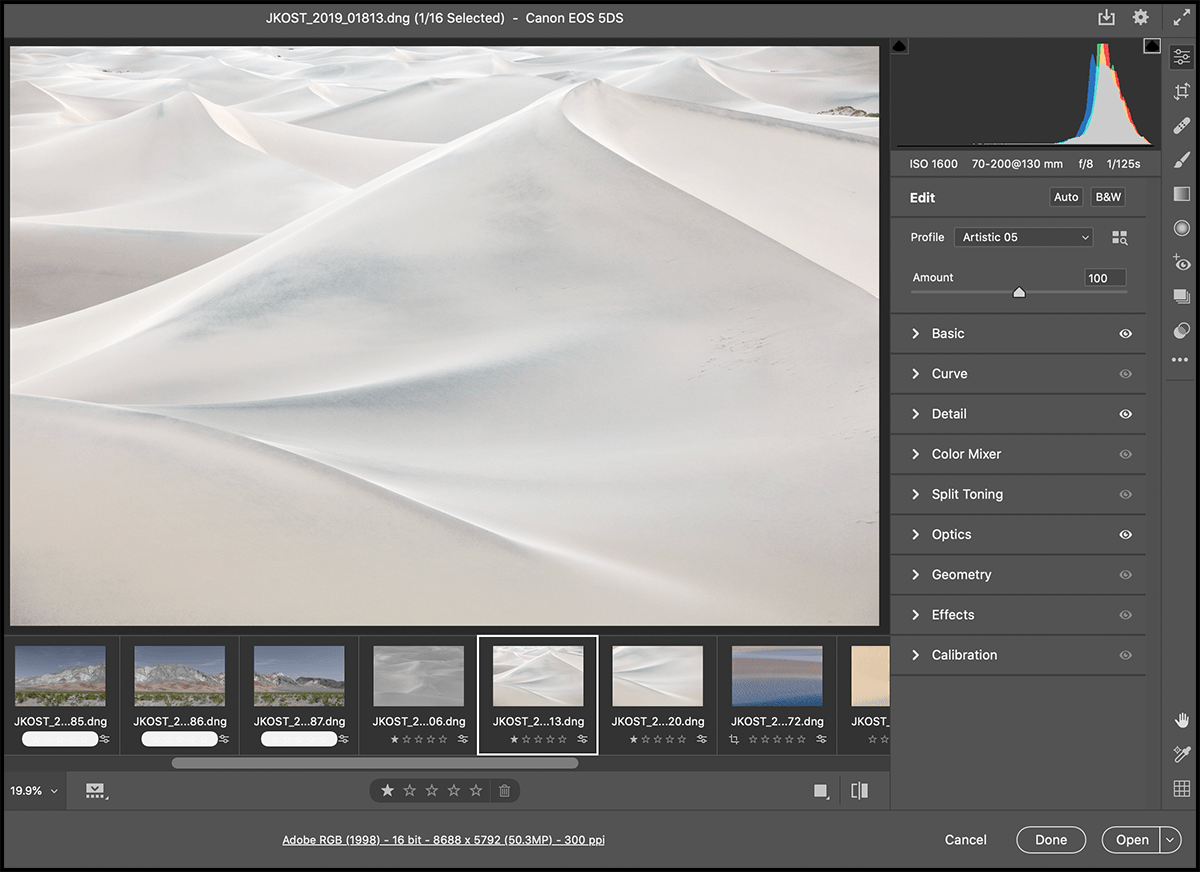Open the zoom level dropdown at 19.9%
The image size is (1200, 872).
[34, 791]
